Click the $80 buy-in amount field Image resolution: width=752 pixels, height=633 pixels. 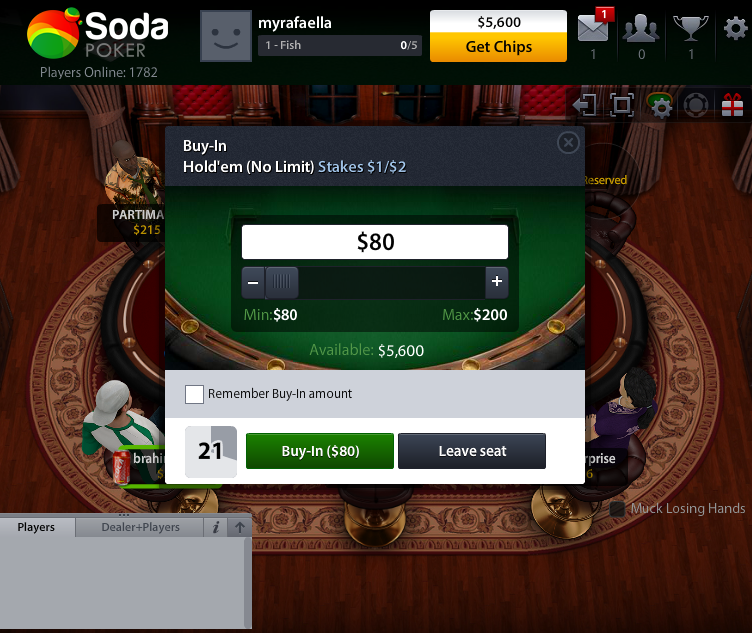(x=375, y=242)
